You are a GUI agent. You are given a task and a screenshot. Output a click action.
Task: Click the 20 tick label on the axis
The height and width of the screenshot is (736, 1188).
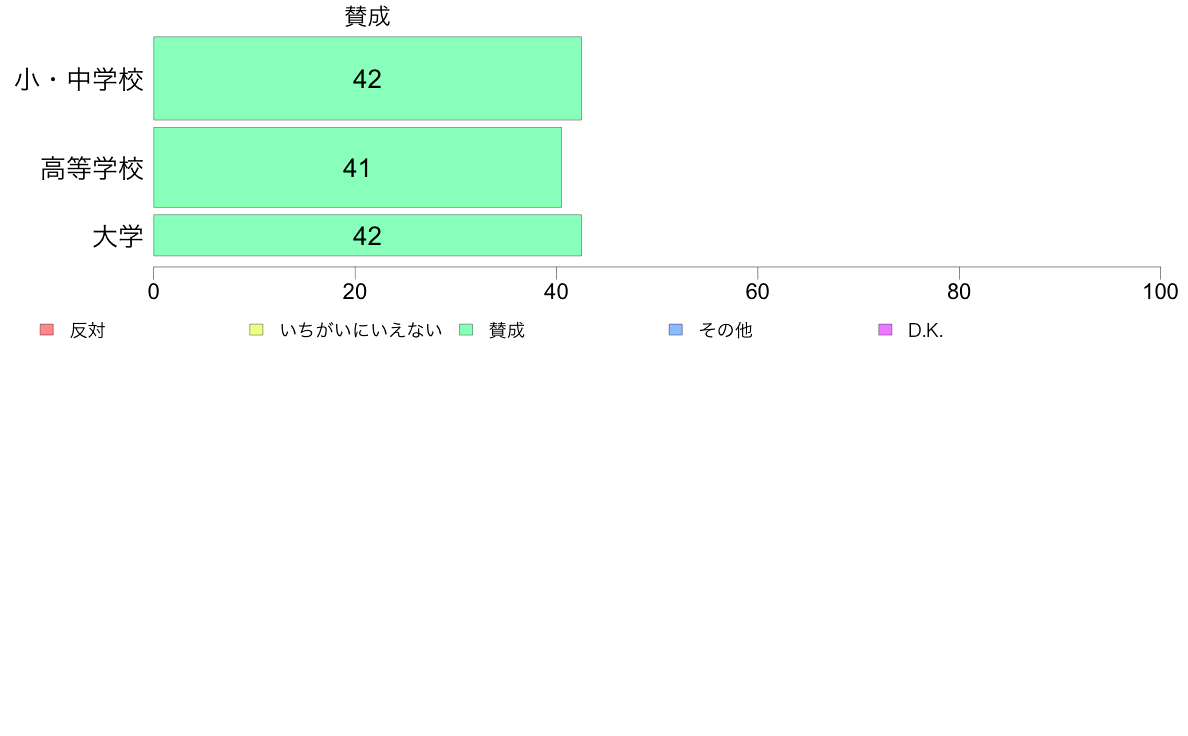(x=355, y=292)
